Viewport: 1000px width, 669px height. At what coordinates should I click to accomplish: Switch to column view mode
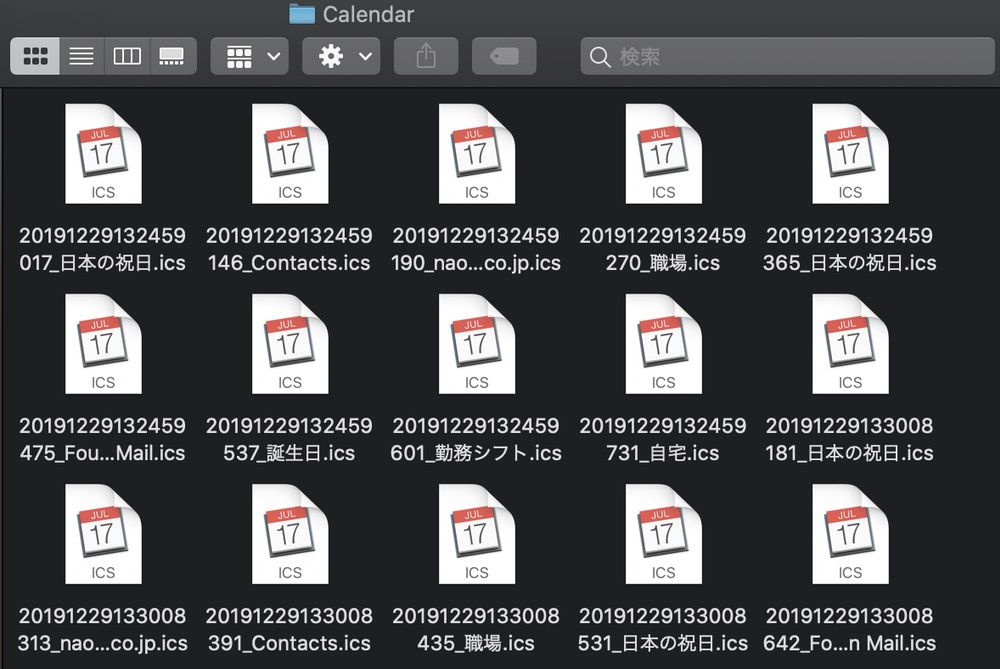[127, 56]
